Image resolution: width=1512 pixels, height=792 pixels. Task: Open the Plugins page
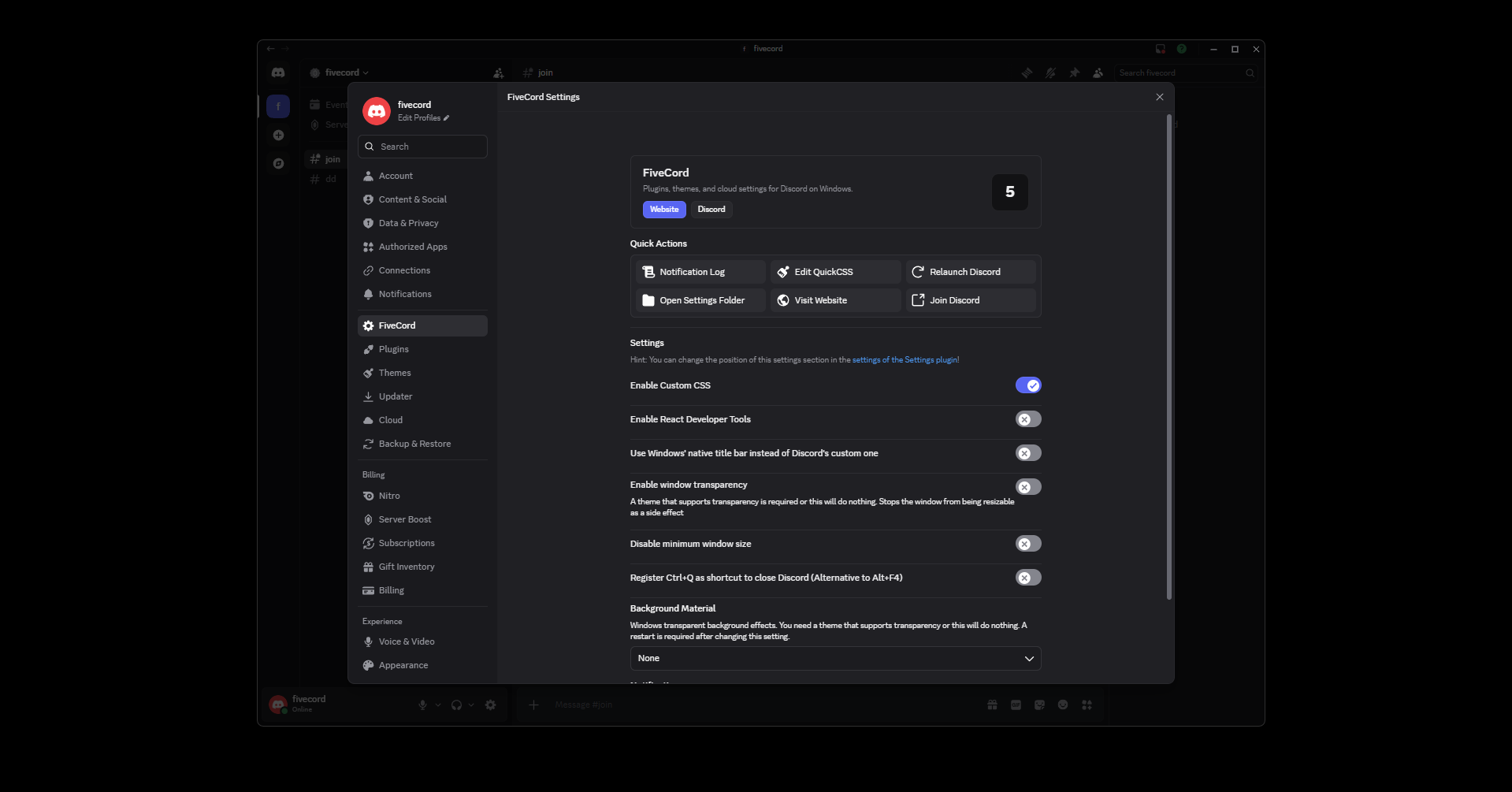(422, 349)
